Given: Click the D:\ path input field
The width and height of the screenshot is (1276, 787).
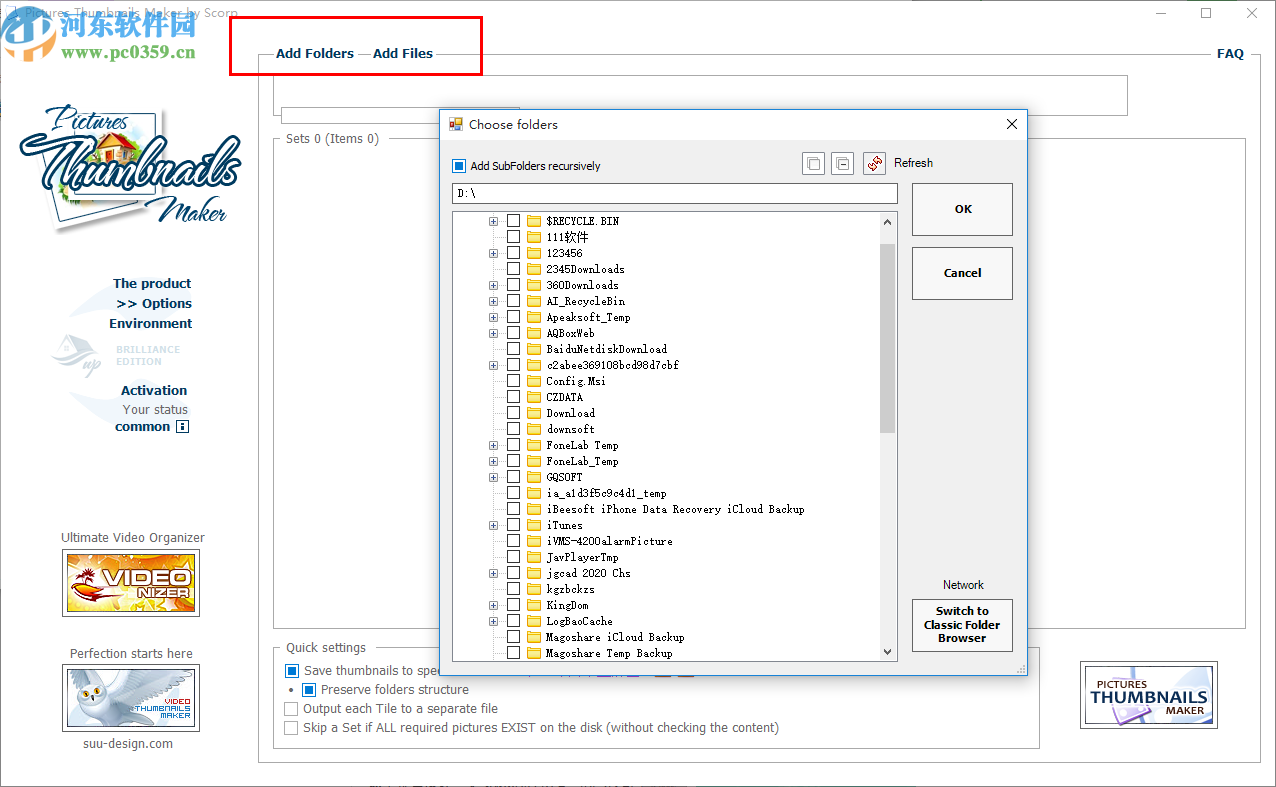Looking at the screenshot, I should [675, 194].
